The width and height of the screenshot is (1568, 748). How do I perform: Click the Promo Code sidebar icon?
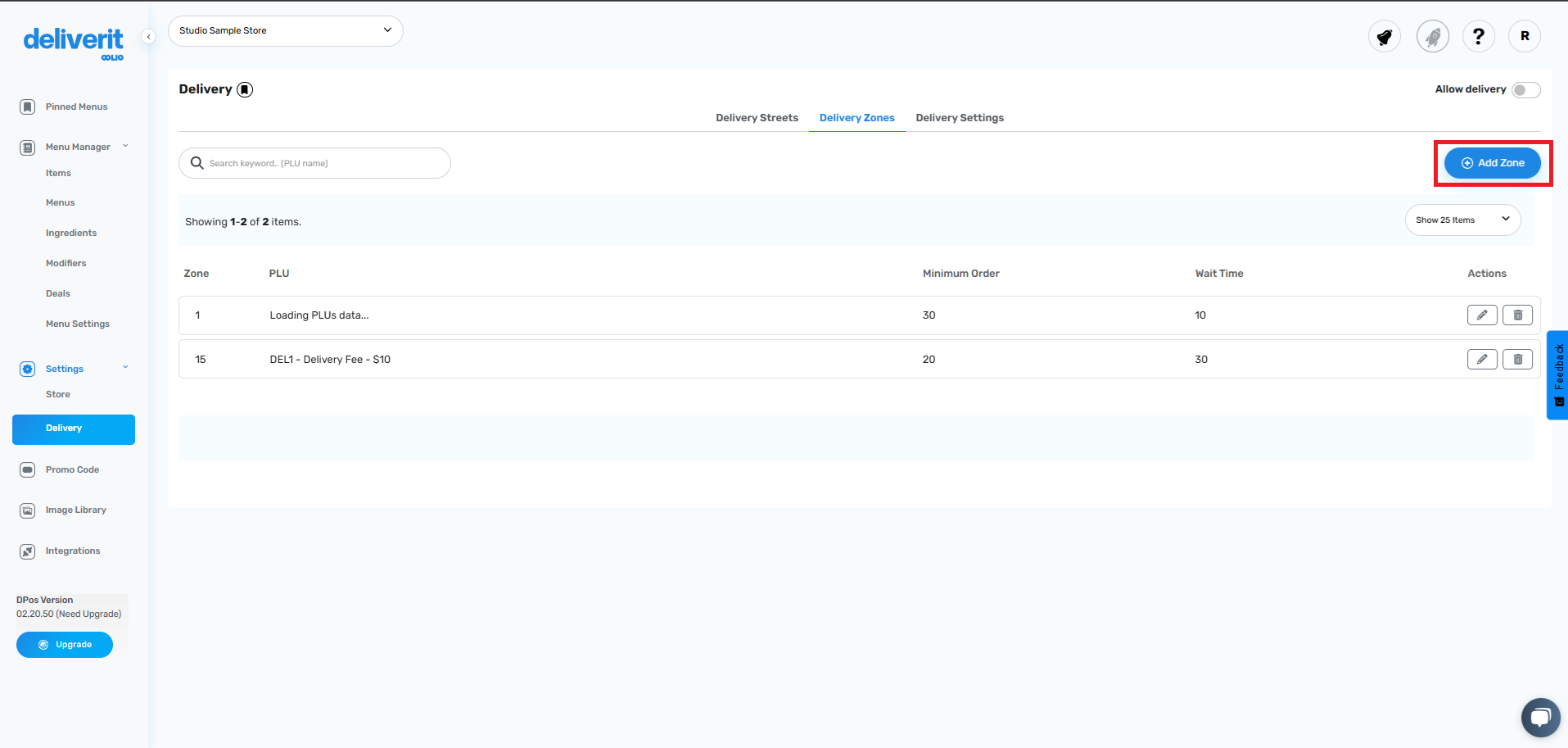click(28, 469)
